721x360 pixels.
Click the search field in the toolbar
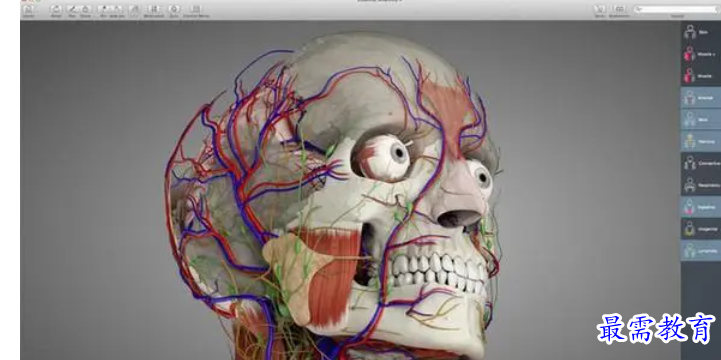pyautogui.click(x=676, y=9)
